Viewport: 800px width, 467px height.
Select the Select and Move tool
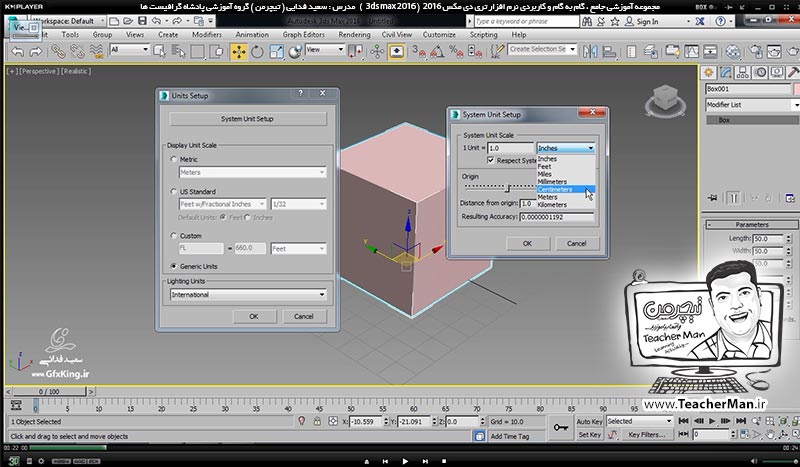238,52
